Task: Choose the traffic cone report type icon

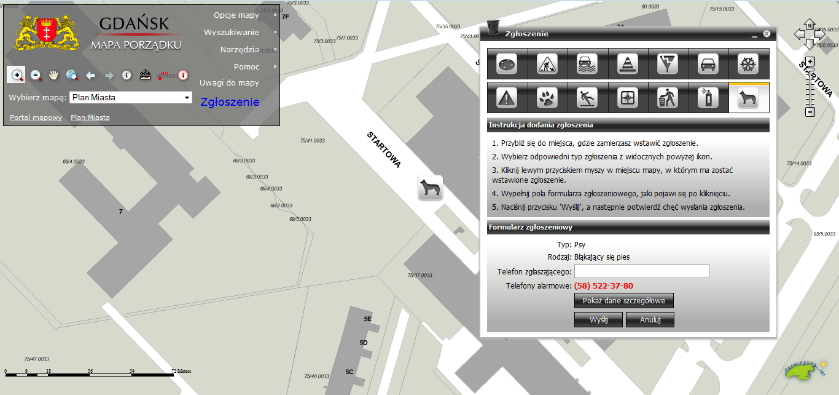Action: [x=628, y=64]
